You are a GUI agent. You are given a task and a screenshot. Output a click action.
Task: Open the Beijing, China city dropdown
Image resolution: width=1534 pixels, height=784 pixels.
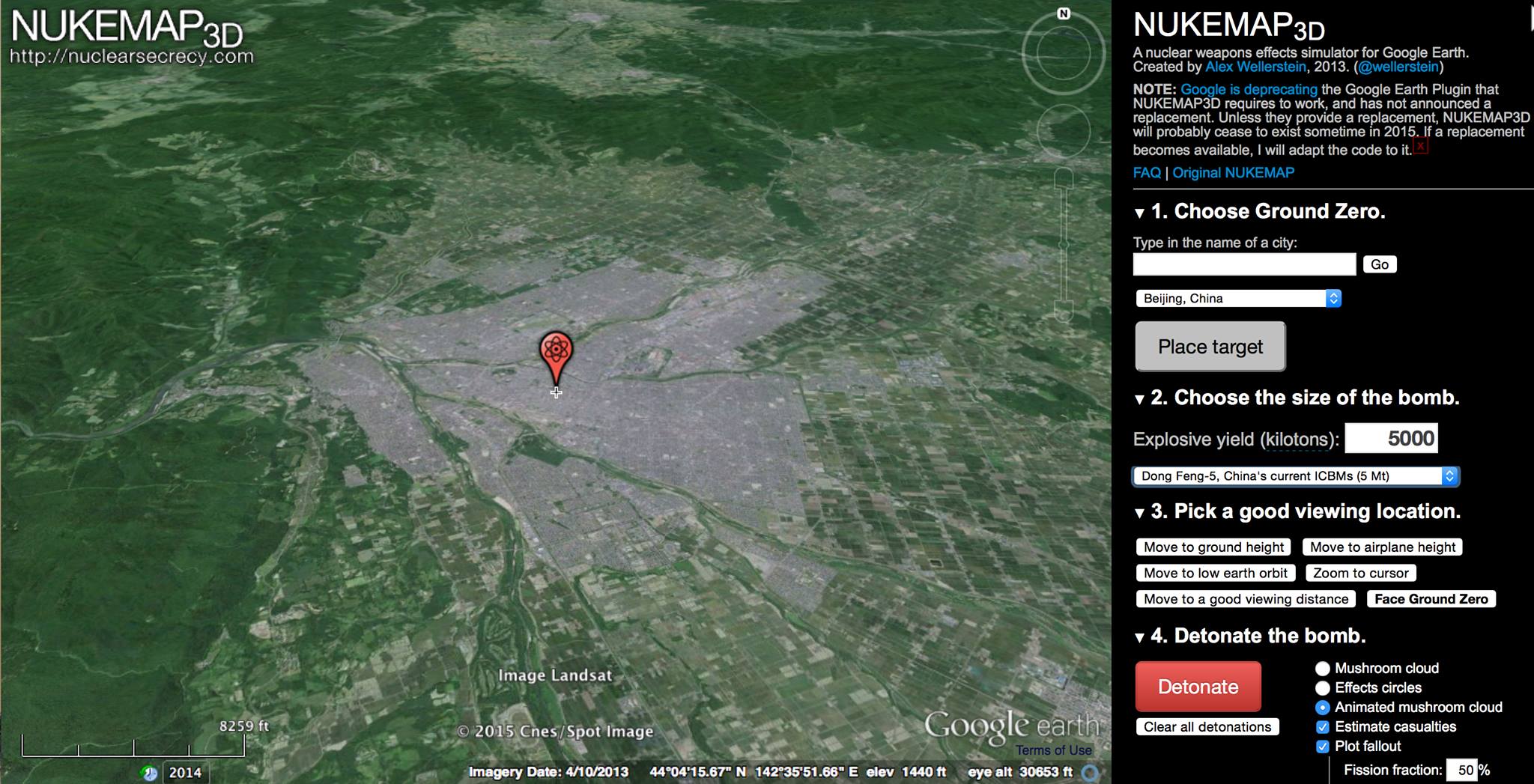(1238, 298)
